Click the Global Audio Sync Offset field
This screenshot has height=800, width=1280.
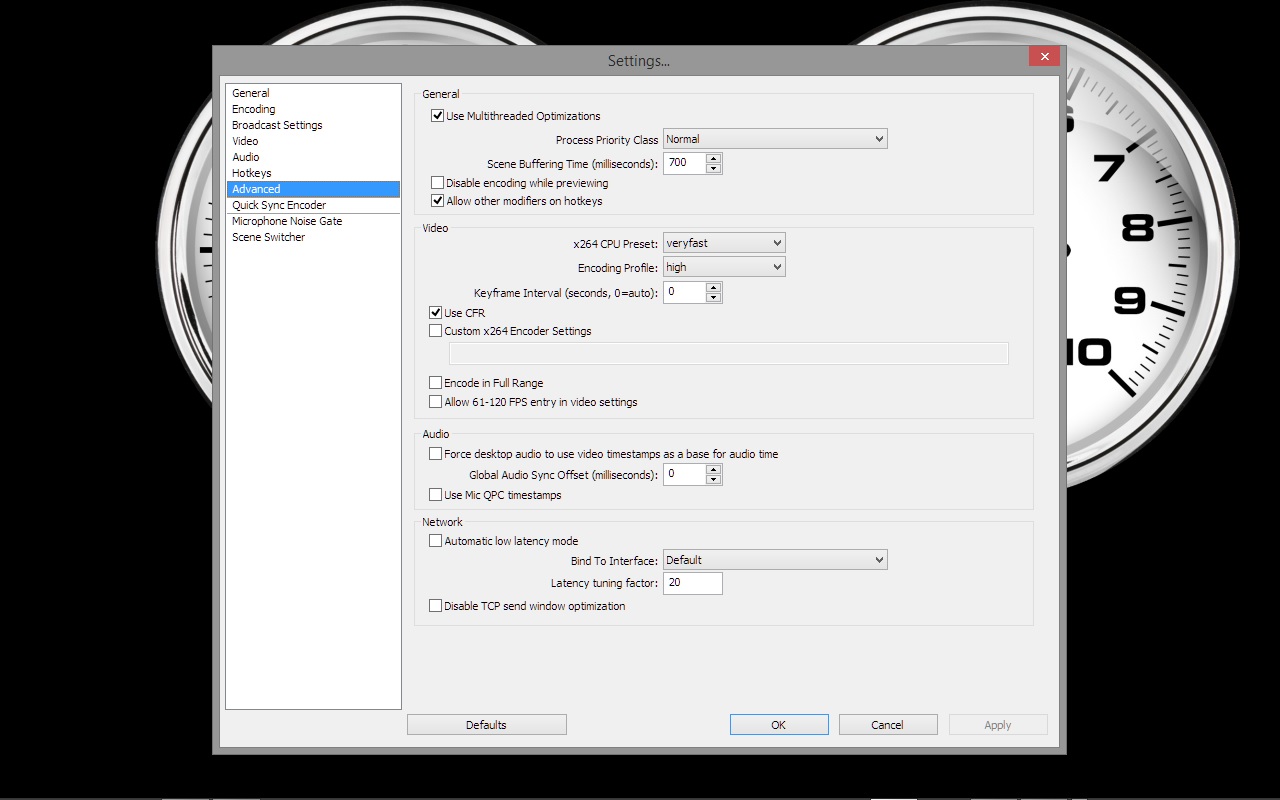point(685,474)
